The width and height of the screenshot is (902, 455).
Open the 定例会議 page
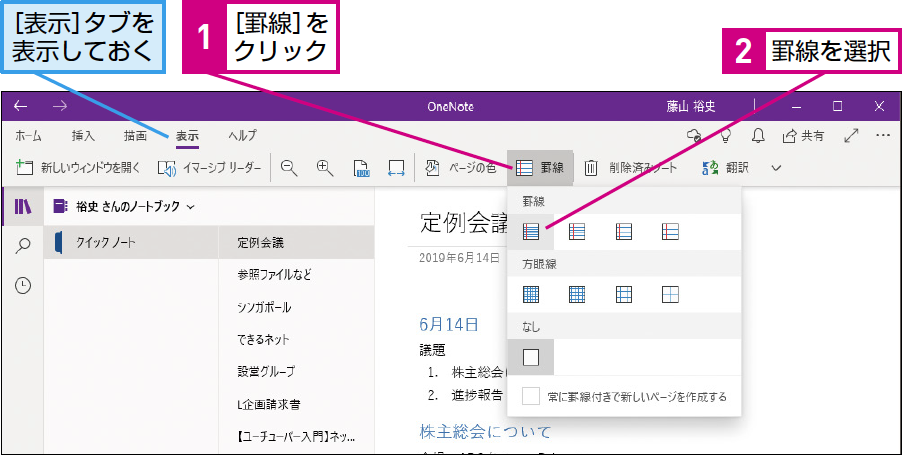(296, 243)
